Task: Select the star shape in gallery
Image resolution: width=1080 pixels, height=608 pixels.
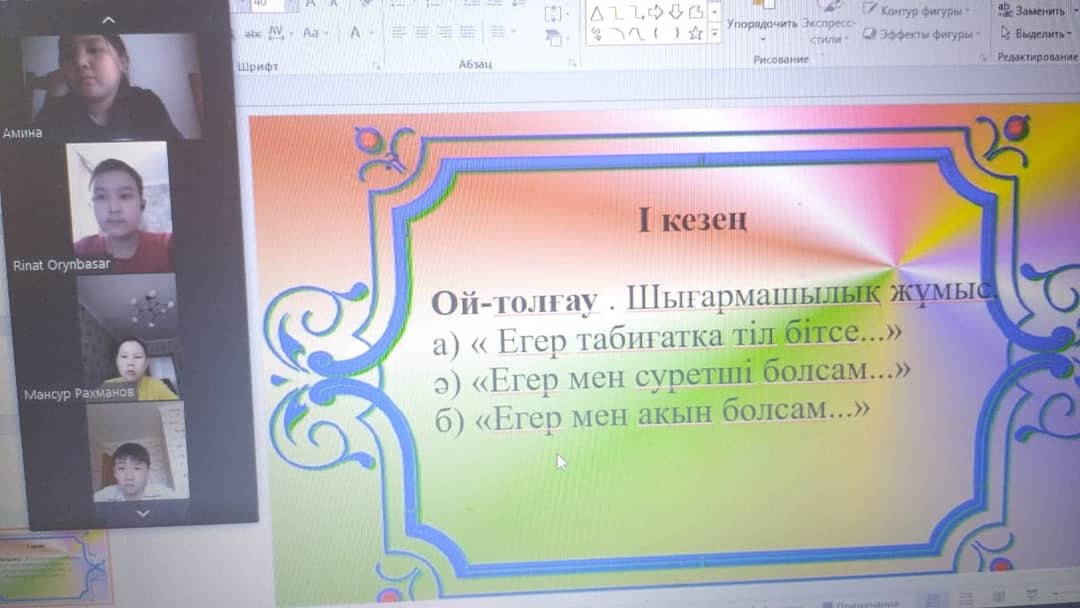Action: click(696, 34)
